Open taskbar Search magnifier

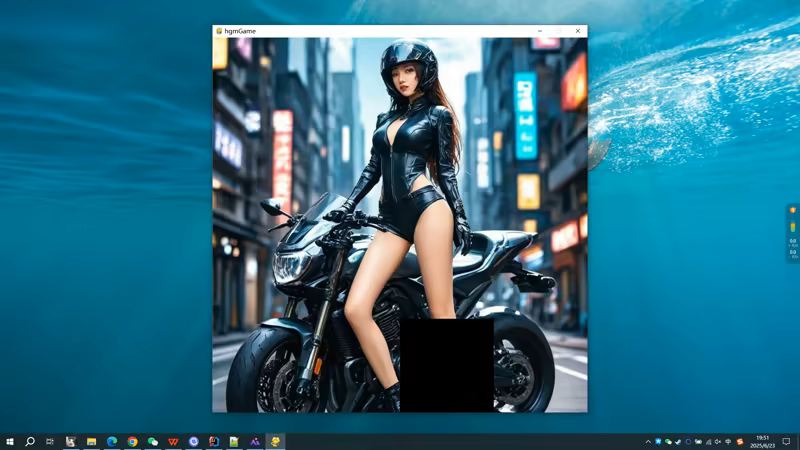(x=30, y=441)
